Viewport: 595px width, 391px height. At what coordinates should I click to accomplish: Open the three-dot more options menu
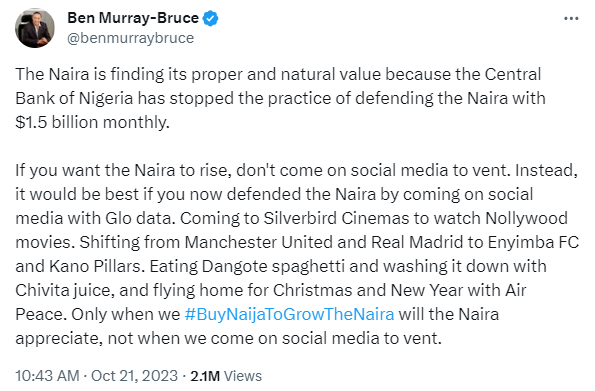571,18
